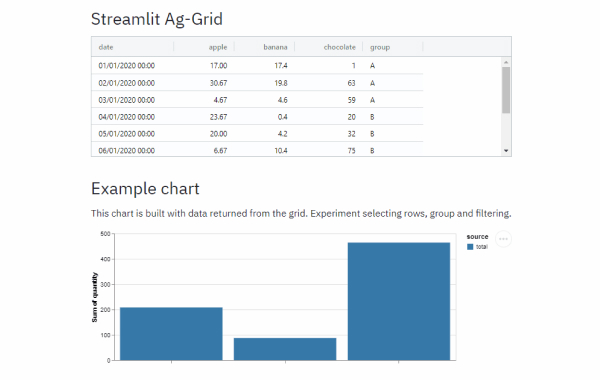This screenshot has width=600, height=380.
Task: Click the grid scrollbar down arrow
Action: [x=506, y=151]
